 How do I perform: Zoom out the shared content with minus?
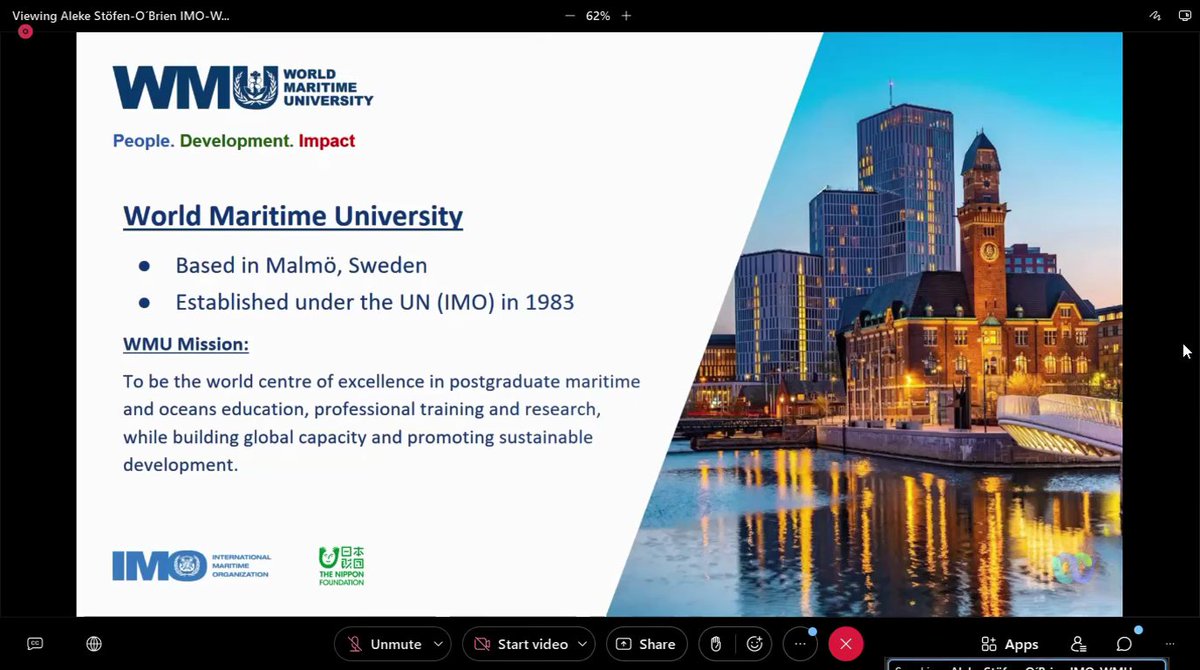click(x=570, y=16)
